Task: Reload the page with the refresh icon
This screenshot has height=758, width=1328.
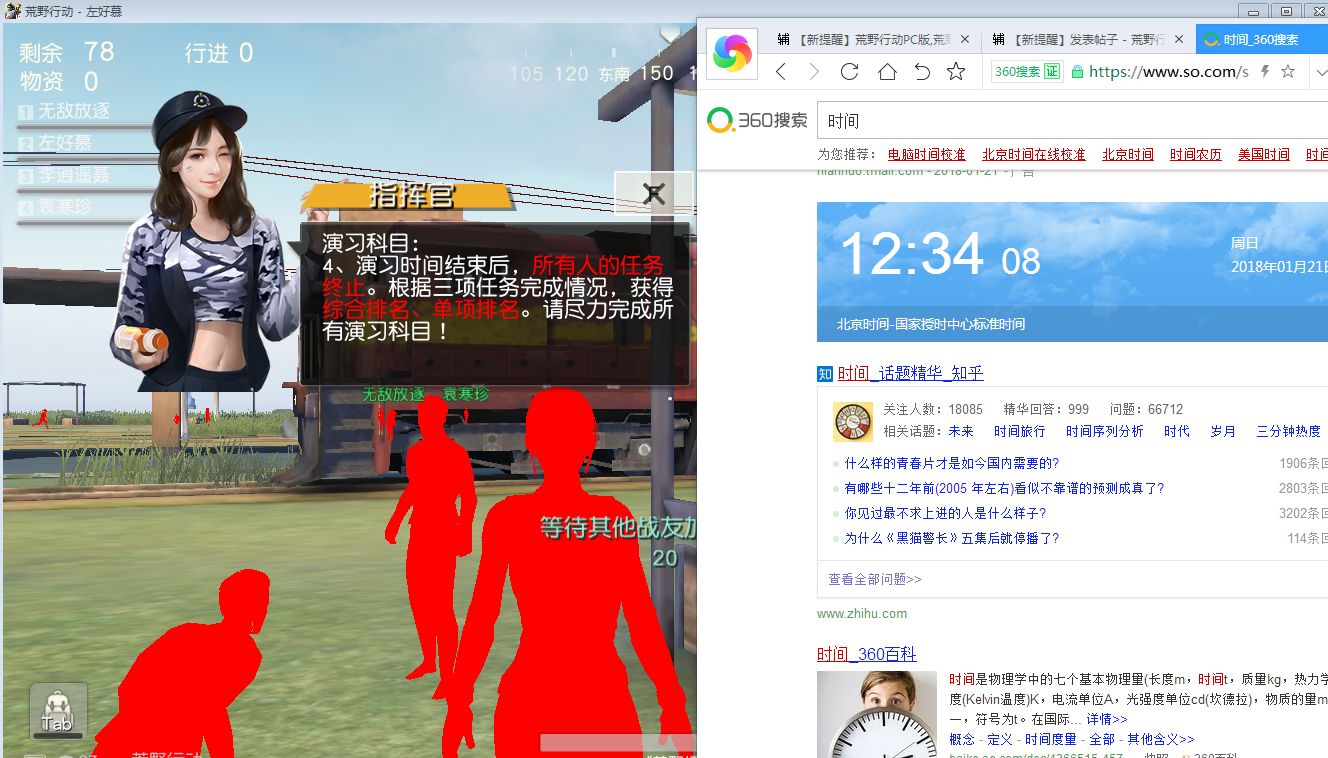Action: coord(850,72)
